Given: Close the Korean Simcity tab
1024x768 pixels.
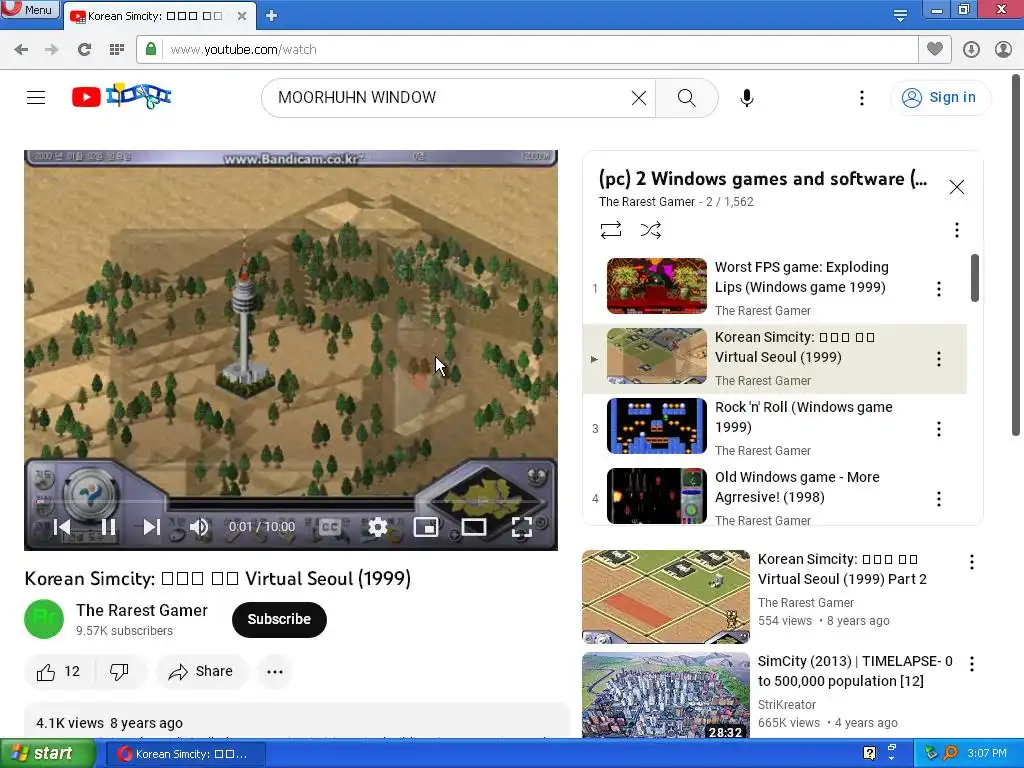Looking at the screenshot, I should (242, 16).
